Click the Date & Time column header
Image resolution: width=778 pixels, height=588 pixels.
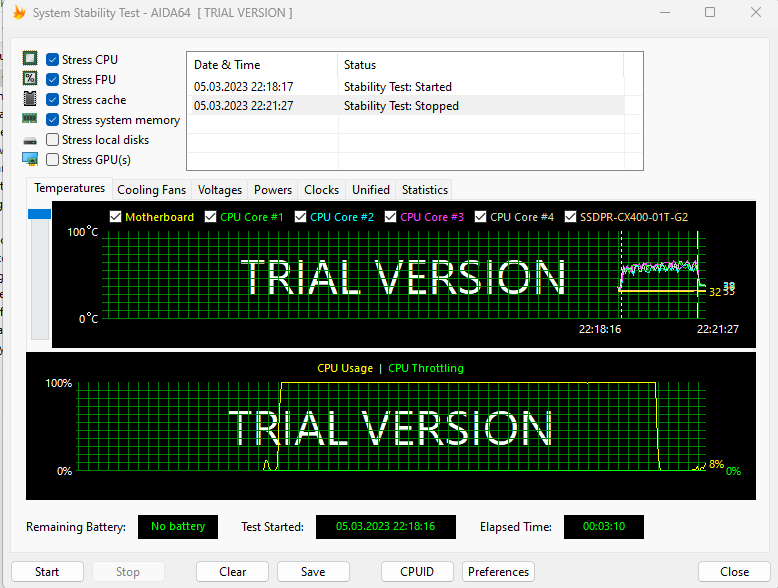tap(262, 65)
